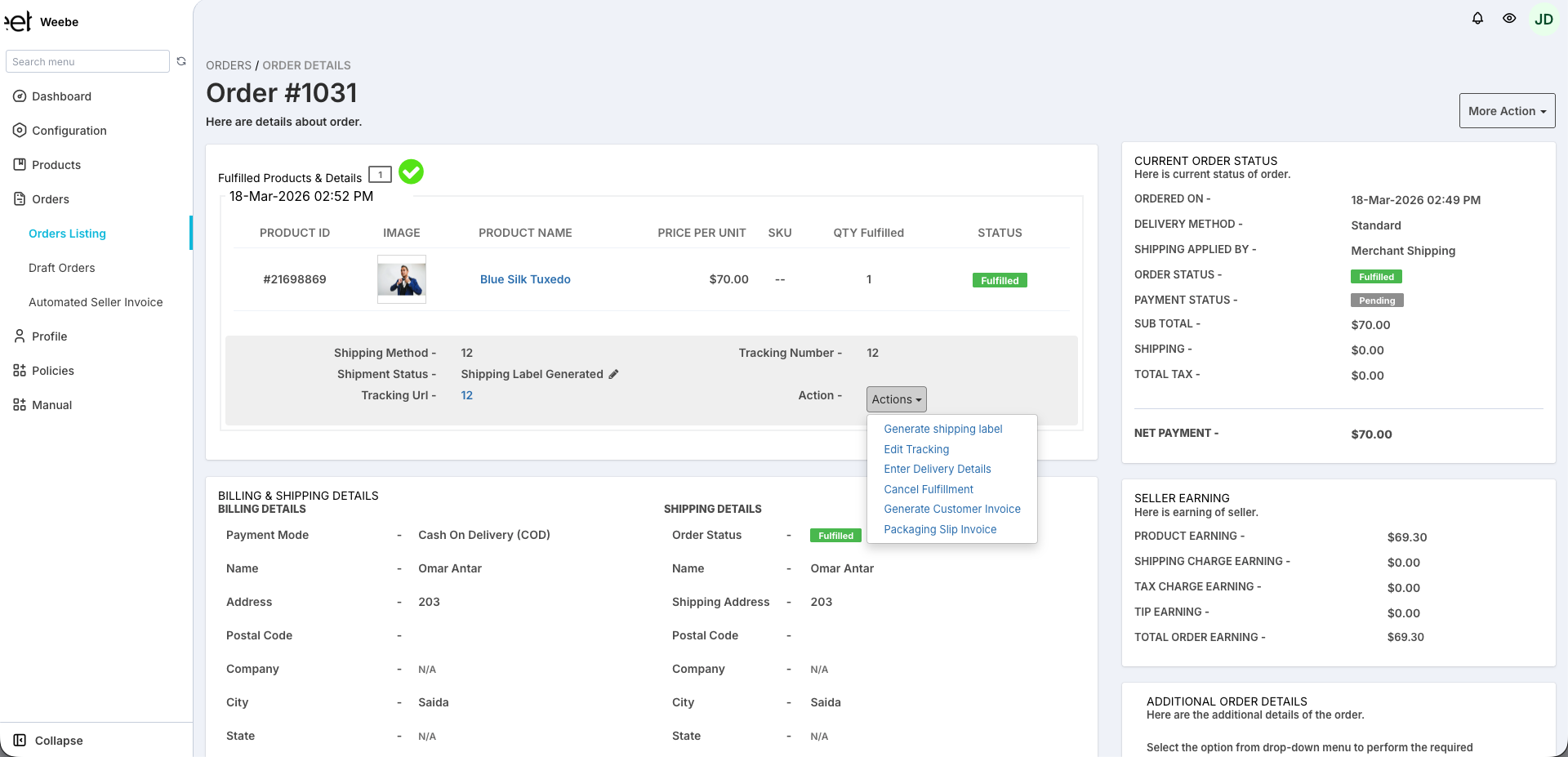
Task: Open the Actions dropdown in the fulfillment row
Action: 896,399
